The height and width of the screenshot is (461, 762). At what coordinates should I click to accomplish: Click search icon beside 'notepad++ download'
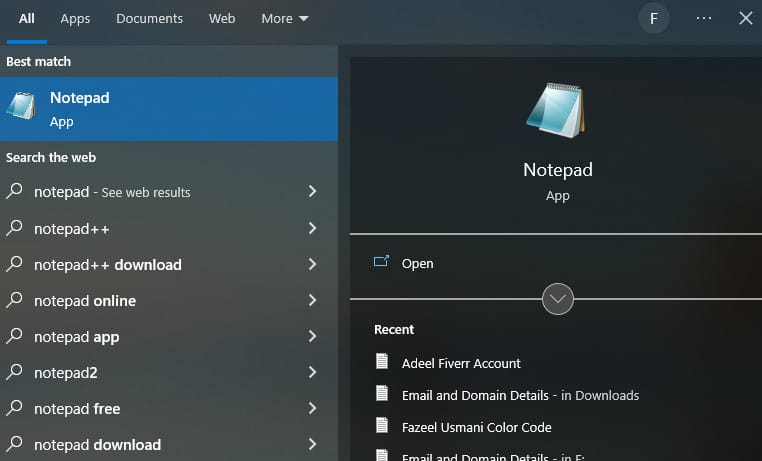(15, 263)
